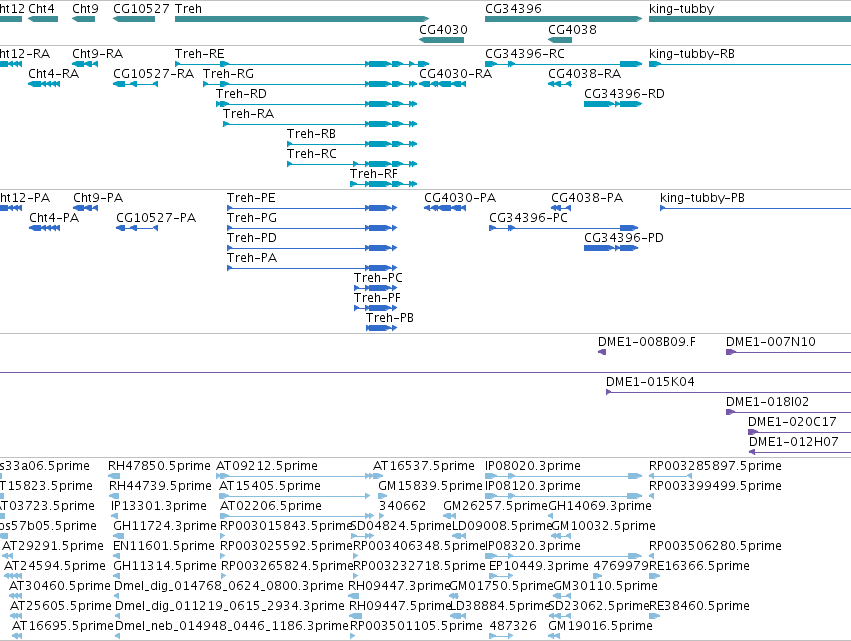This screenshot has height=641, width=851.
Task: Select the DME1-007N10 feature label
Action: (771, 342)
